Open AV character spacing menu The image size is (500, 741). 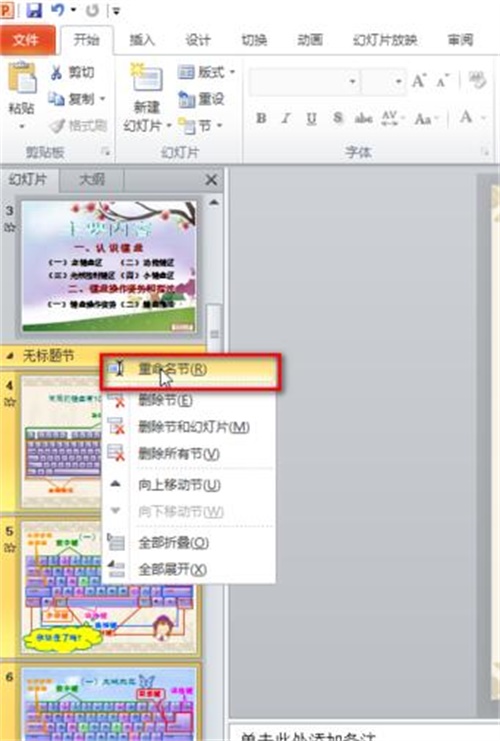[x=393, y=118]
